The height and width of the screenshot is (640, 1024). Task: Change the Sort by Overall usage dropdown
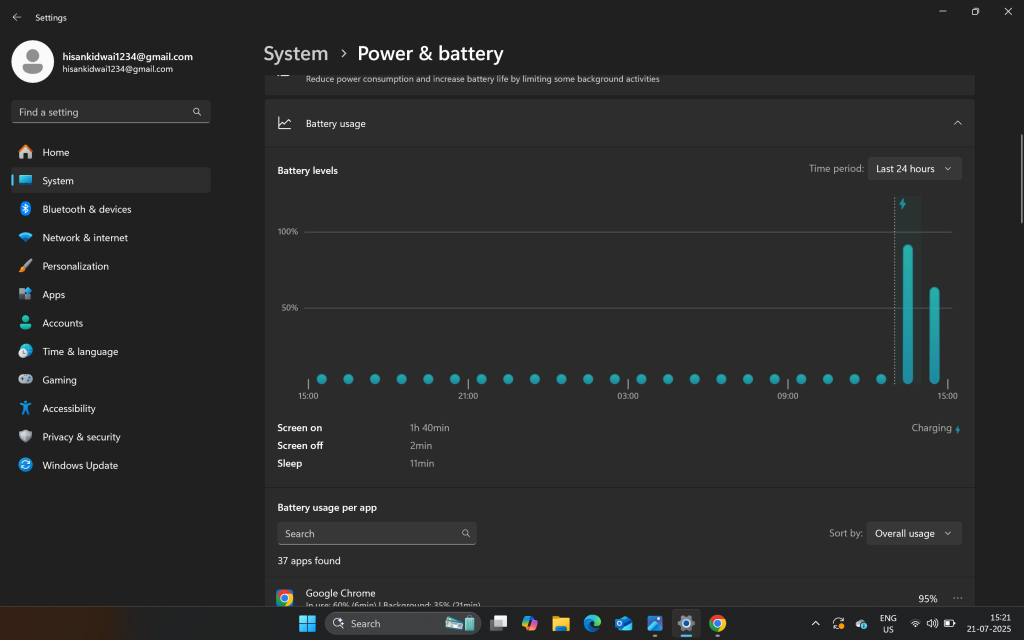[912, 533]
